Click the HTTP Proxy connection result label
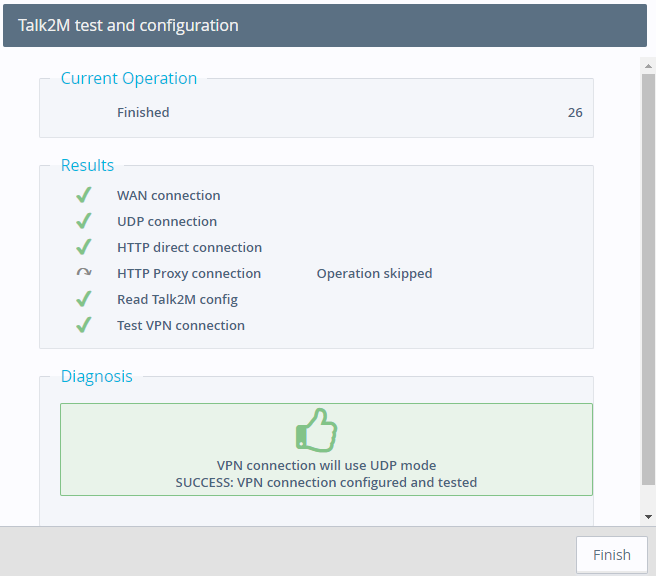The width and height of the screenshot is (656, 576). (x=189, y=273)
